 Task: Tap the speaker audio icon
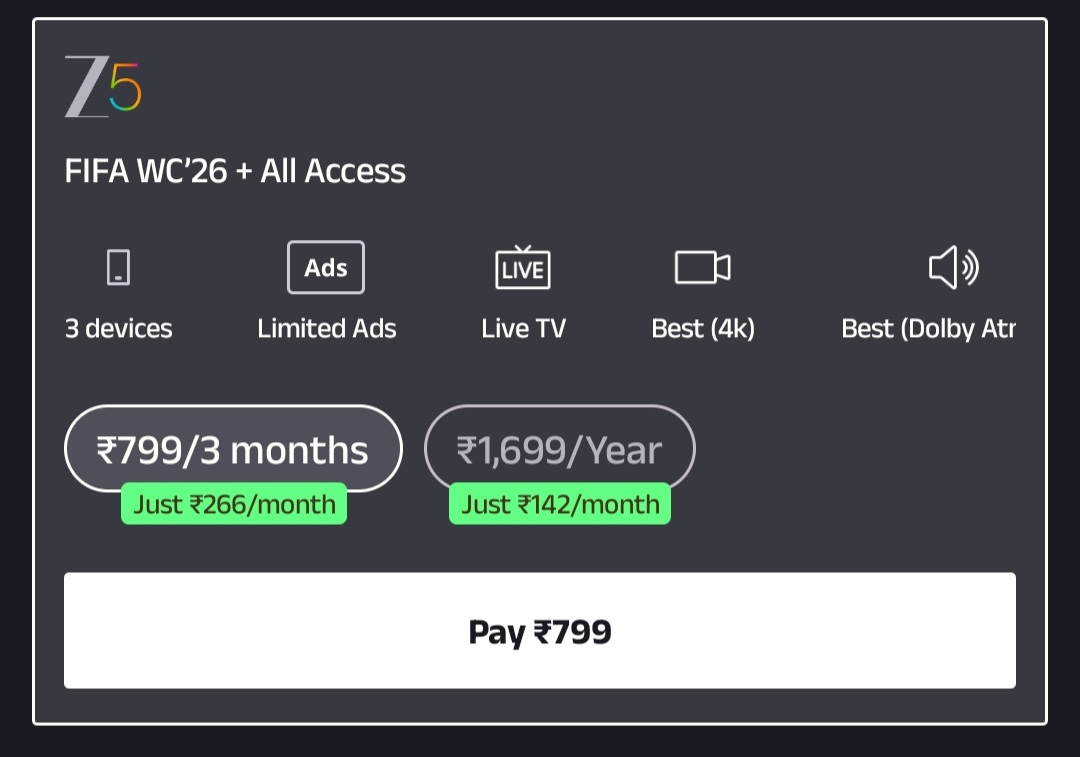(953, 267)
